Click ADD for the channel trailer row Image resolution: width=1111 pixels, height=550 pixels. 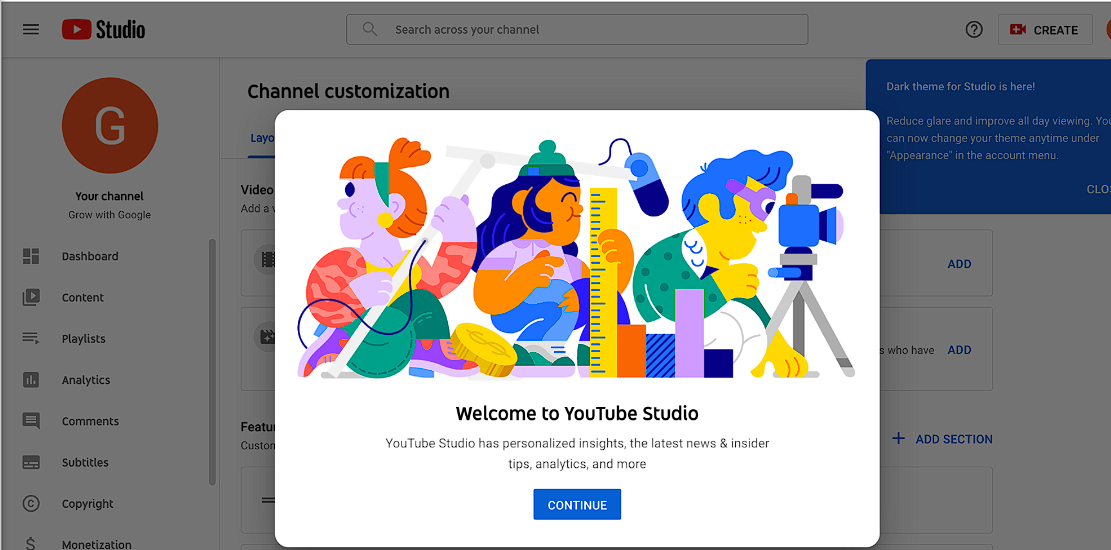coord(959,264)
